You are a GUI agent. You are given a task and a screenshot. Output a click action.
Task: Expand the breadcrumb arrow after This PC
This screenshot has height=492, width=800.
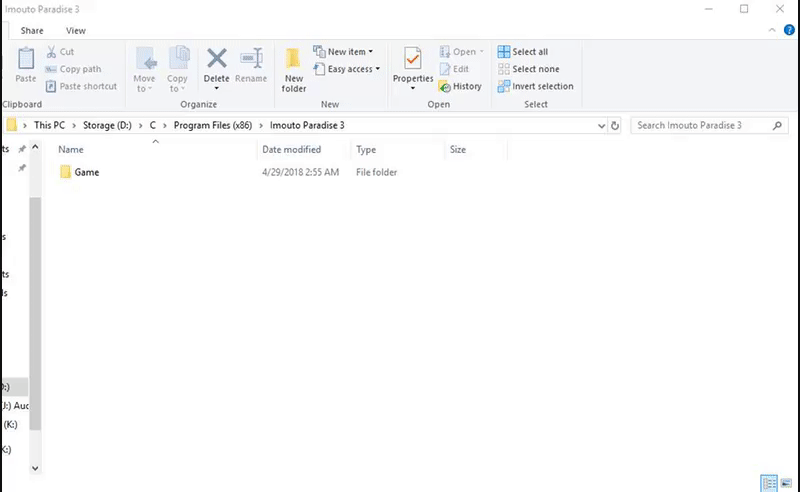(x=74, y=126)
